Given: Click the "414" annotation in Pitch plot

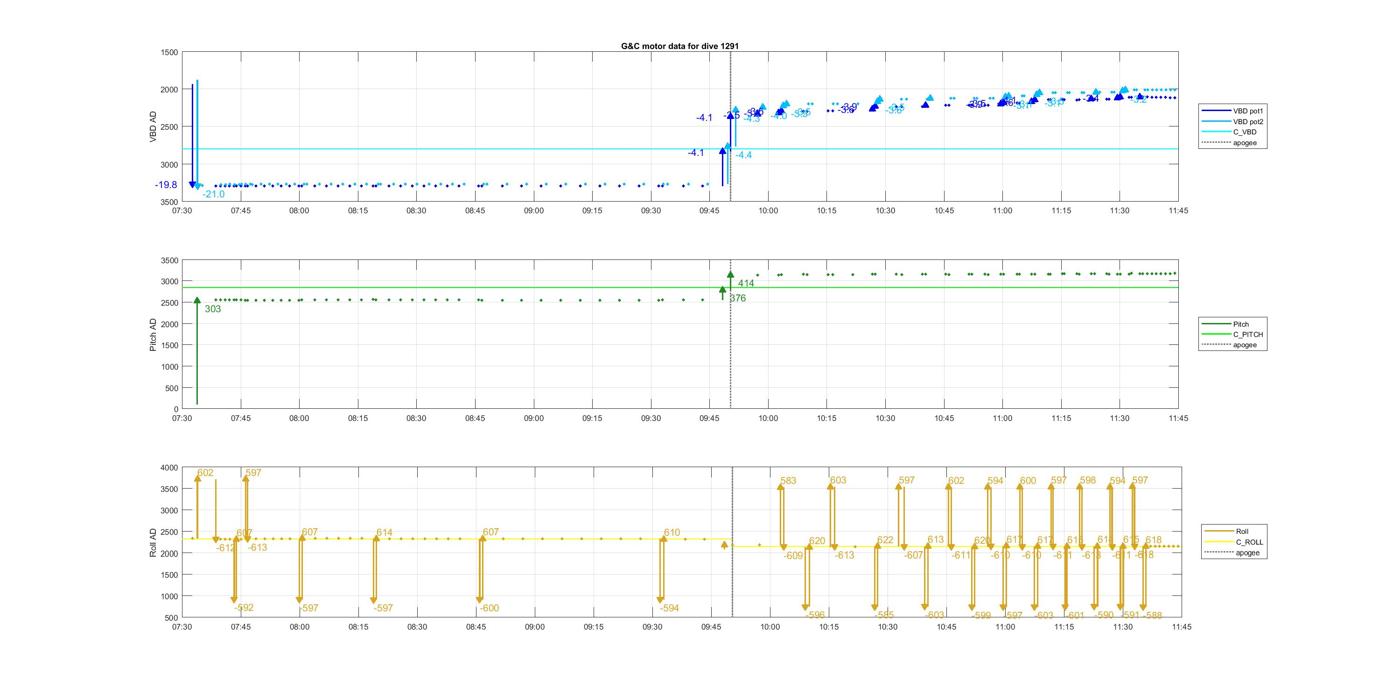Looking at the screenshot, I should [x=746, y=284].
